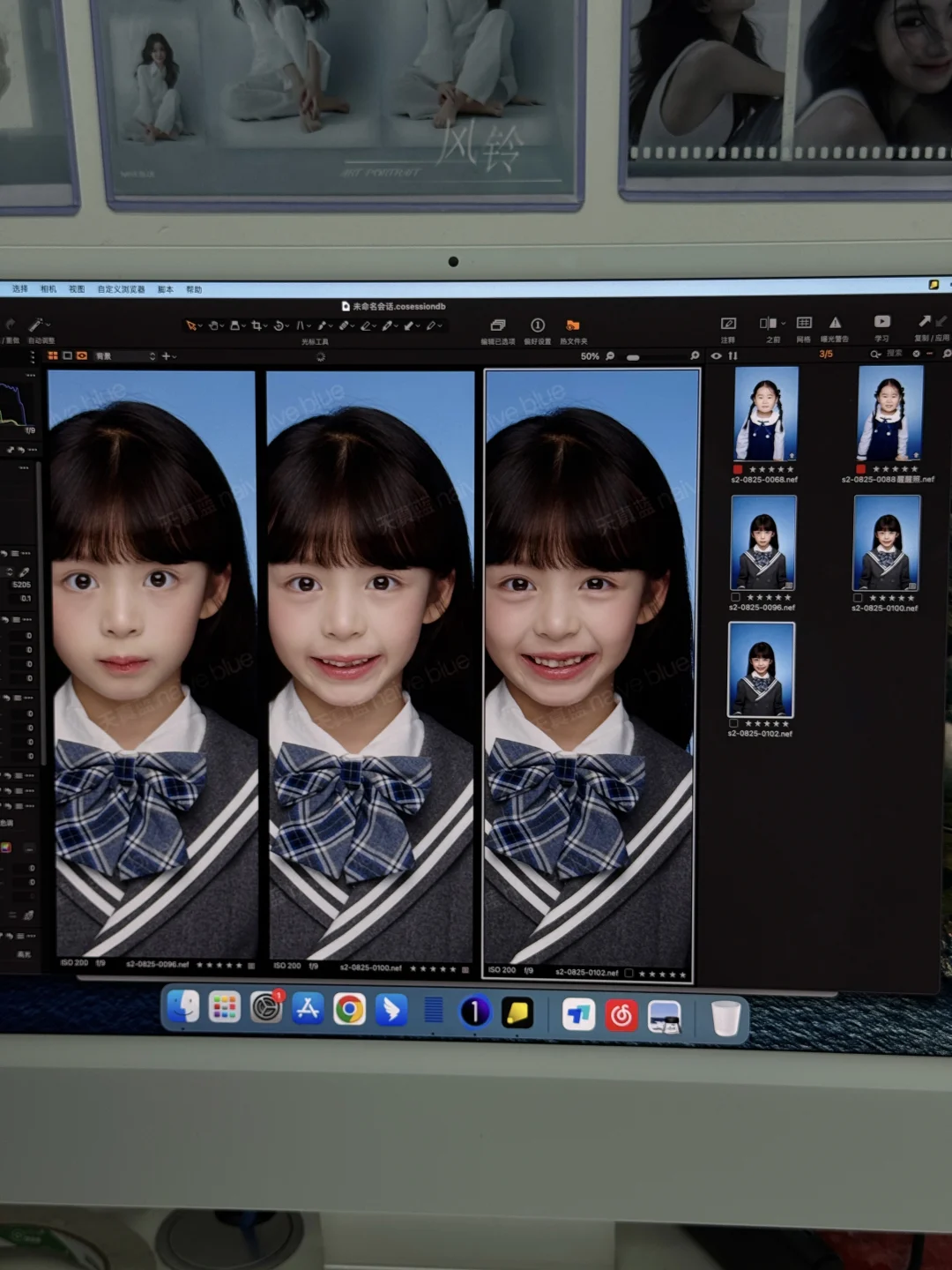Click the orange pointer select tool
Image resolution: width=952 pixels, height=1270 pixels.
(190, 325)
